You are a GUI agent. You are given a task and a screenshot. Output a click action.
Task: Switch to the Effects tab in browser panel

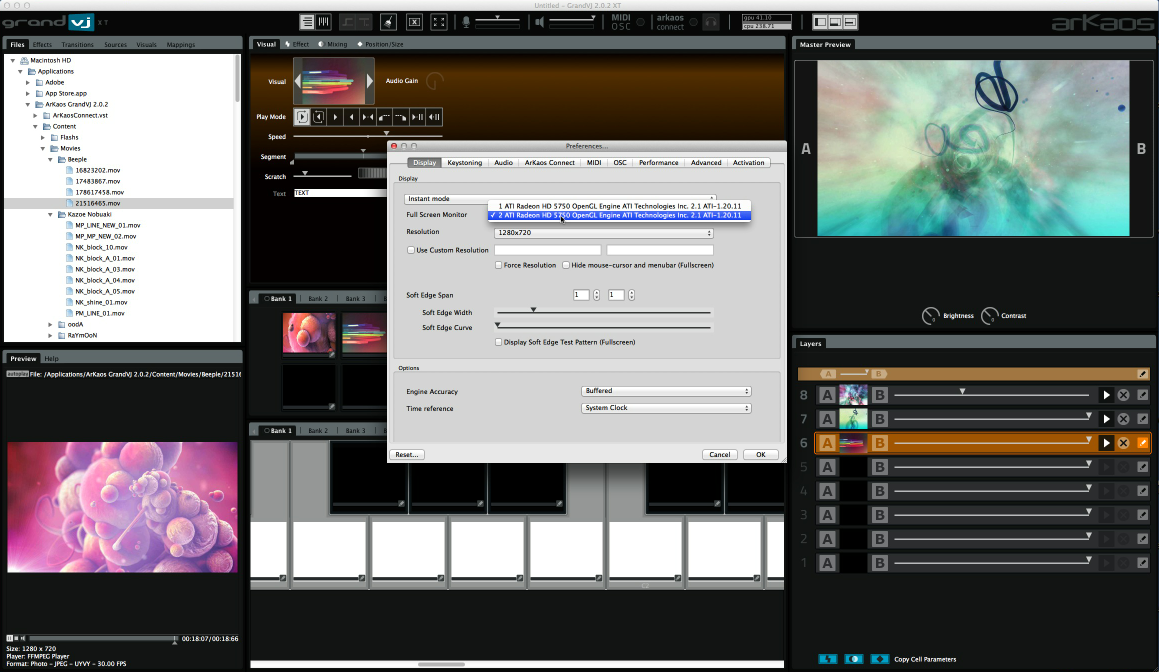click(x=42, y=44)
